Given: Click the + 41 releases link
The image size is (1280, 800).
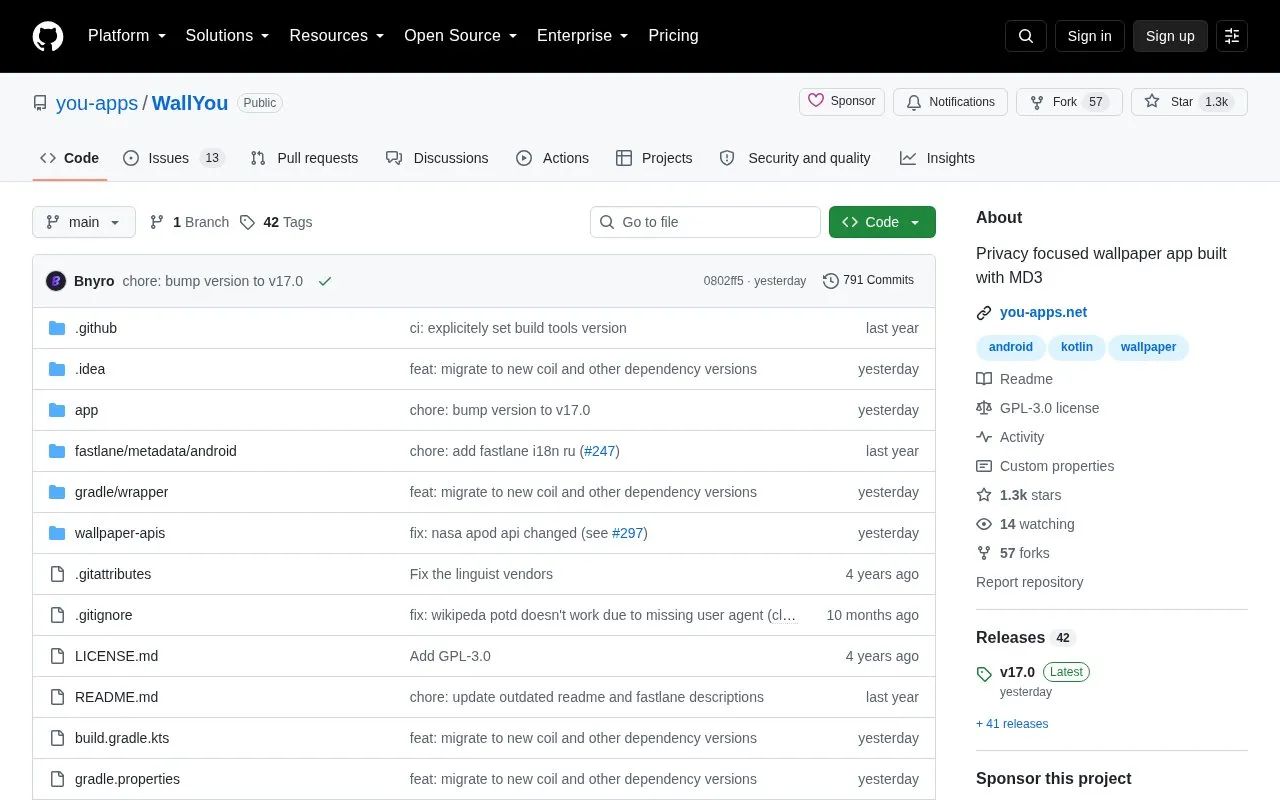Looking at the screenshot, I should 1012,724.
